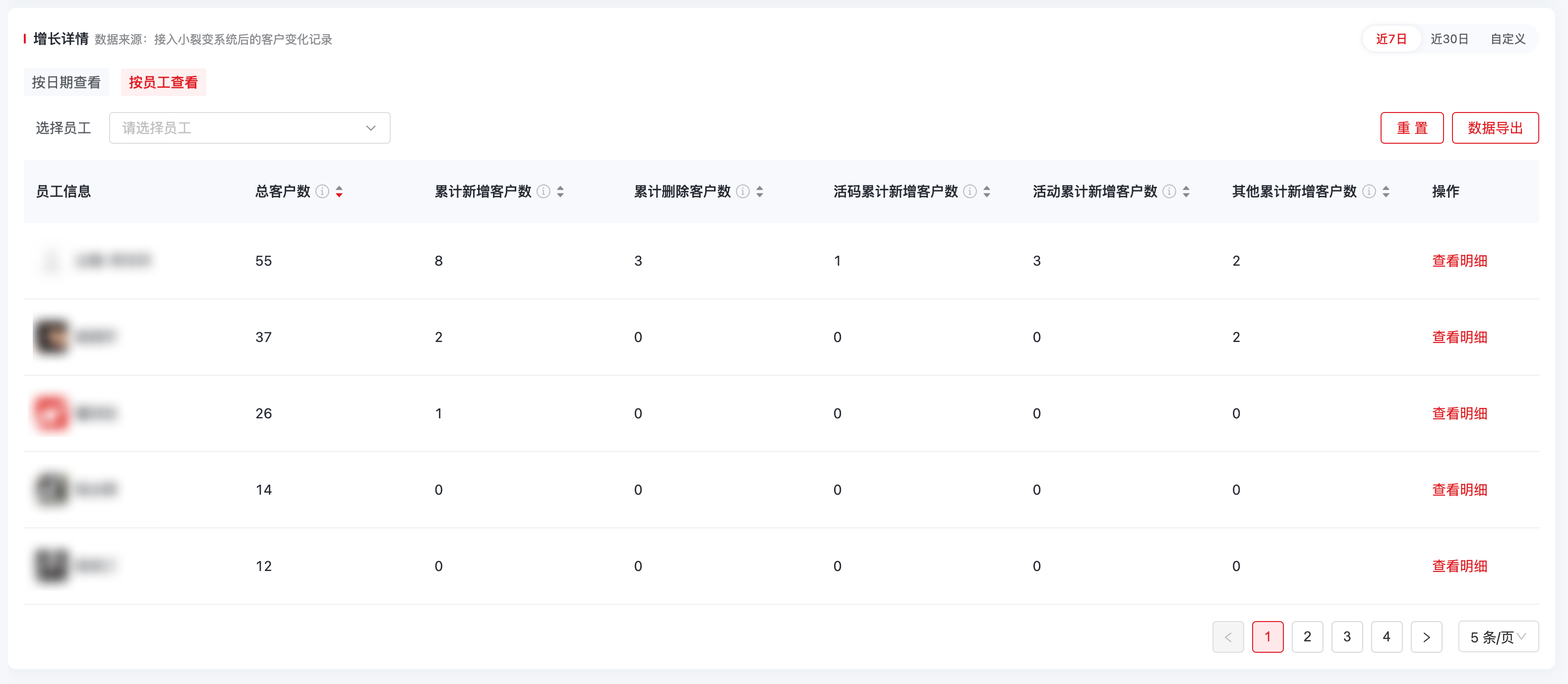
Task: Click the total customers value 37
Action: (x=263, y=337)
